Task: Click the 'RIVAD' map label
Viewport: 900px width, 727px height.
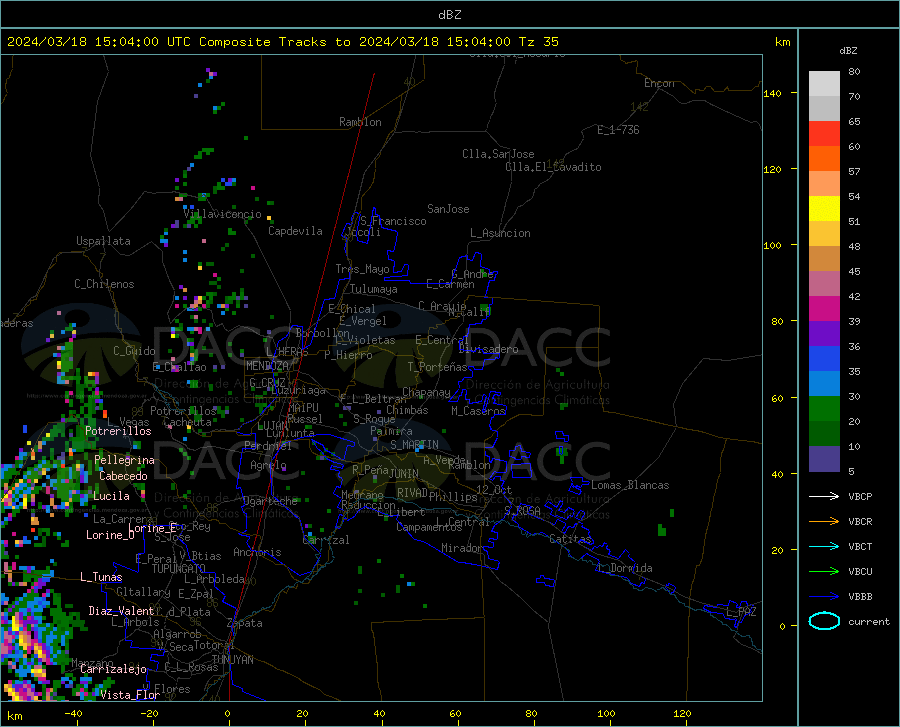Action: [412, 493]
